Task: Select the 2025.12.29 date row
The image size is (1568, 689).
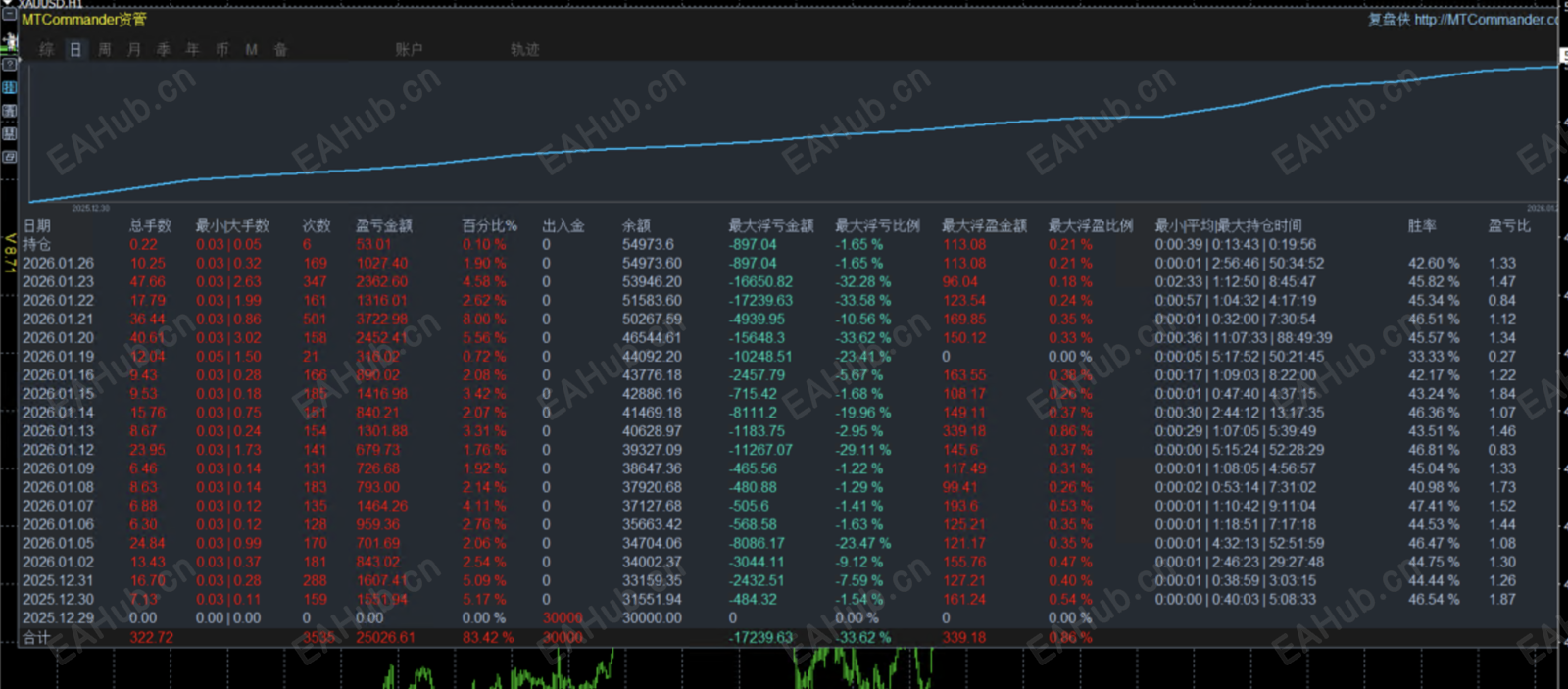Action: pos(59,617)
